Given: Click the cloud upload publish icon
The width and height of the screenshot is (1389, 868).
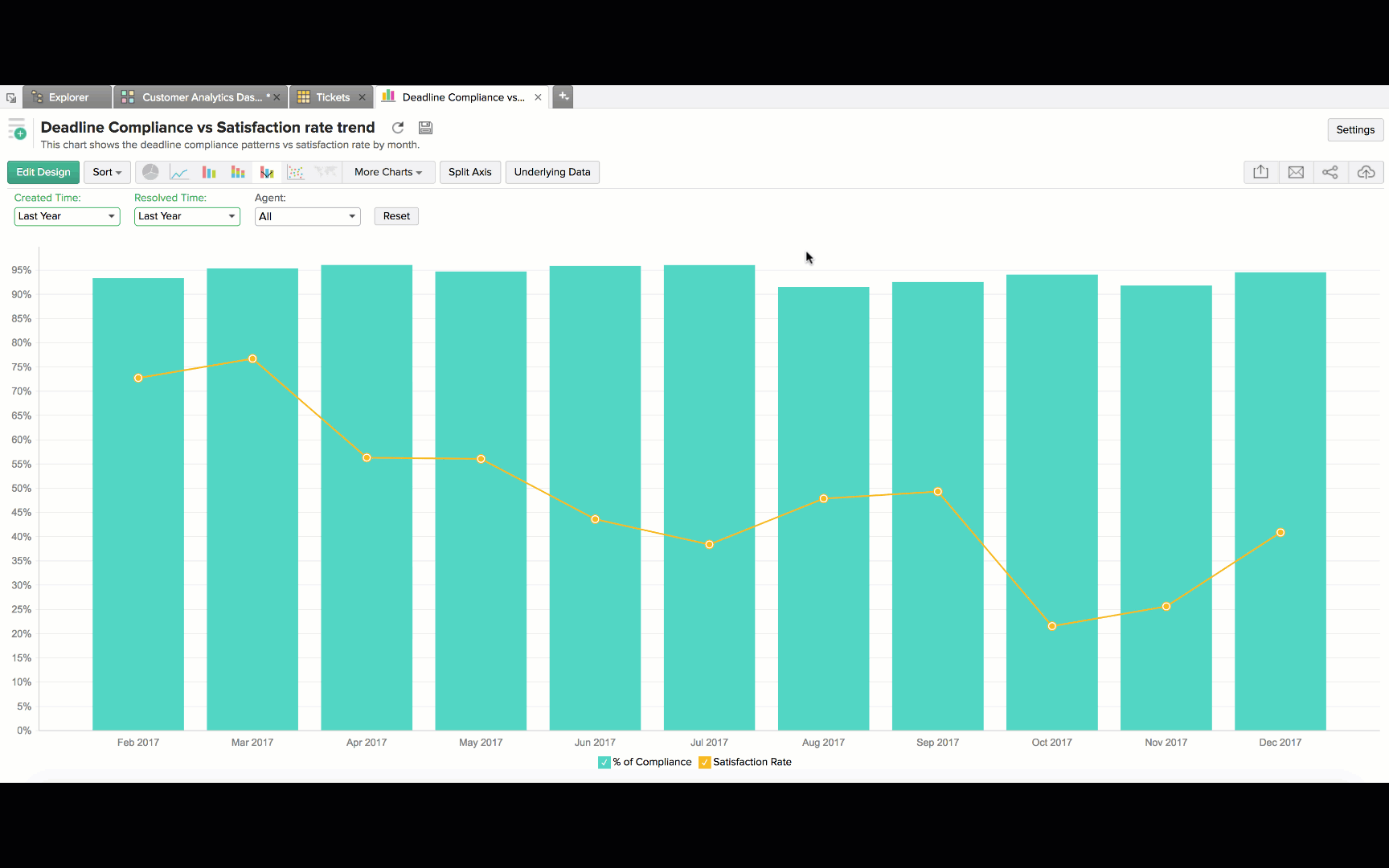Looking at the screenshot, I should [1366, 172].
